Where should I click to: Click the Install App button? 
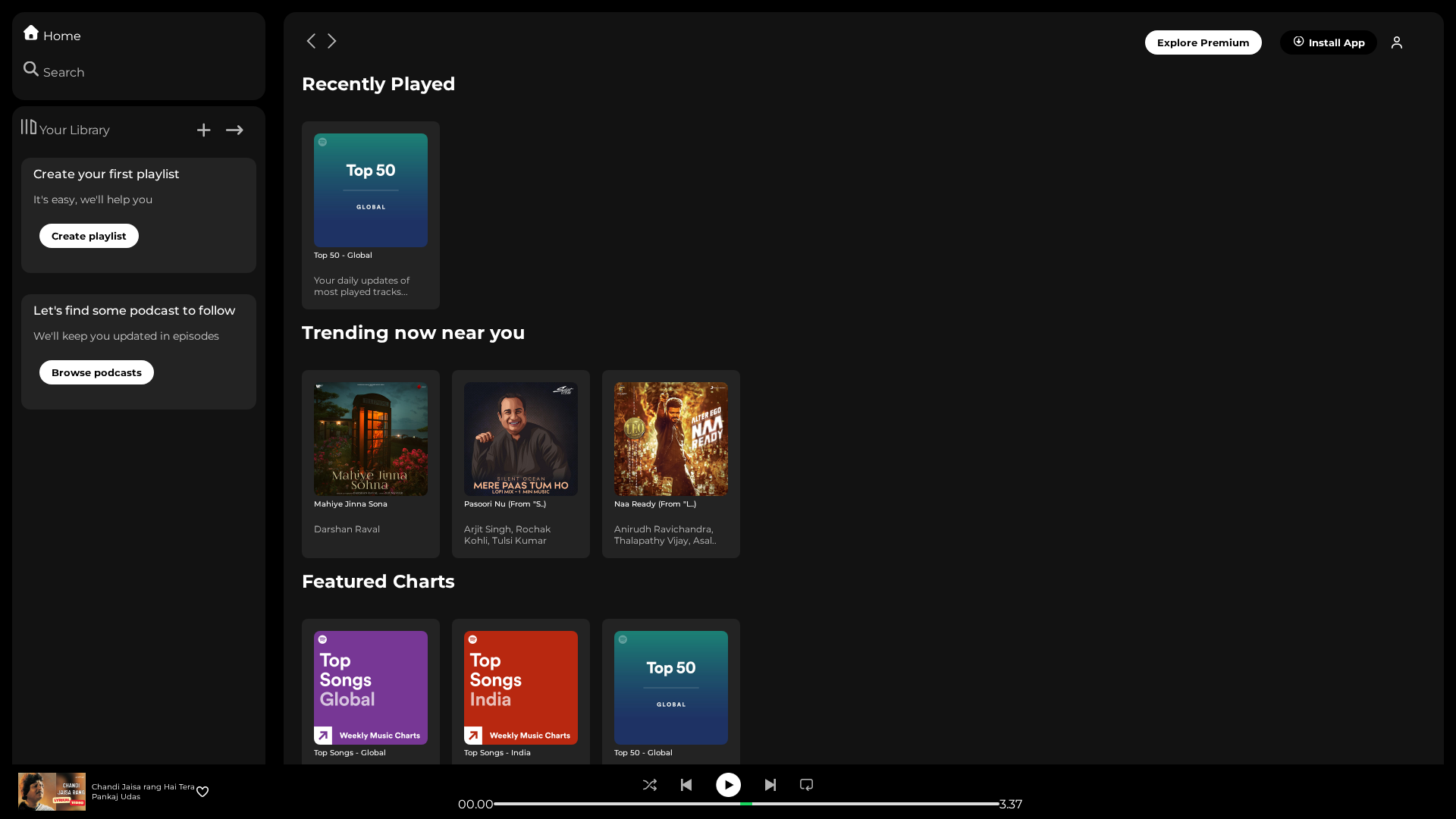click(x=1328, y=42)
